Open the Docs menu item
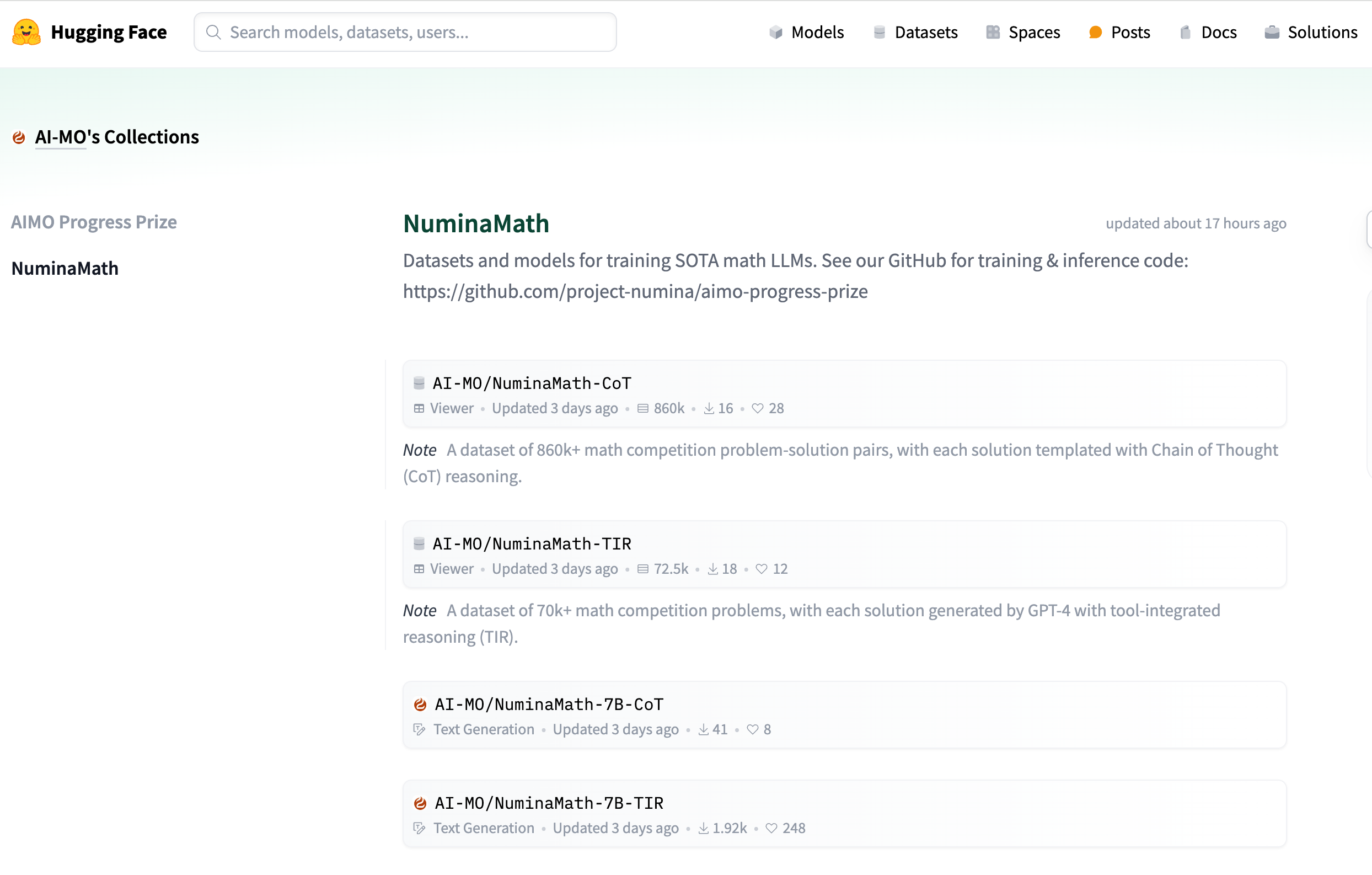Image resolution: width=1372 pixels, height=875 pixels. coord(1208,32)
